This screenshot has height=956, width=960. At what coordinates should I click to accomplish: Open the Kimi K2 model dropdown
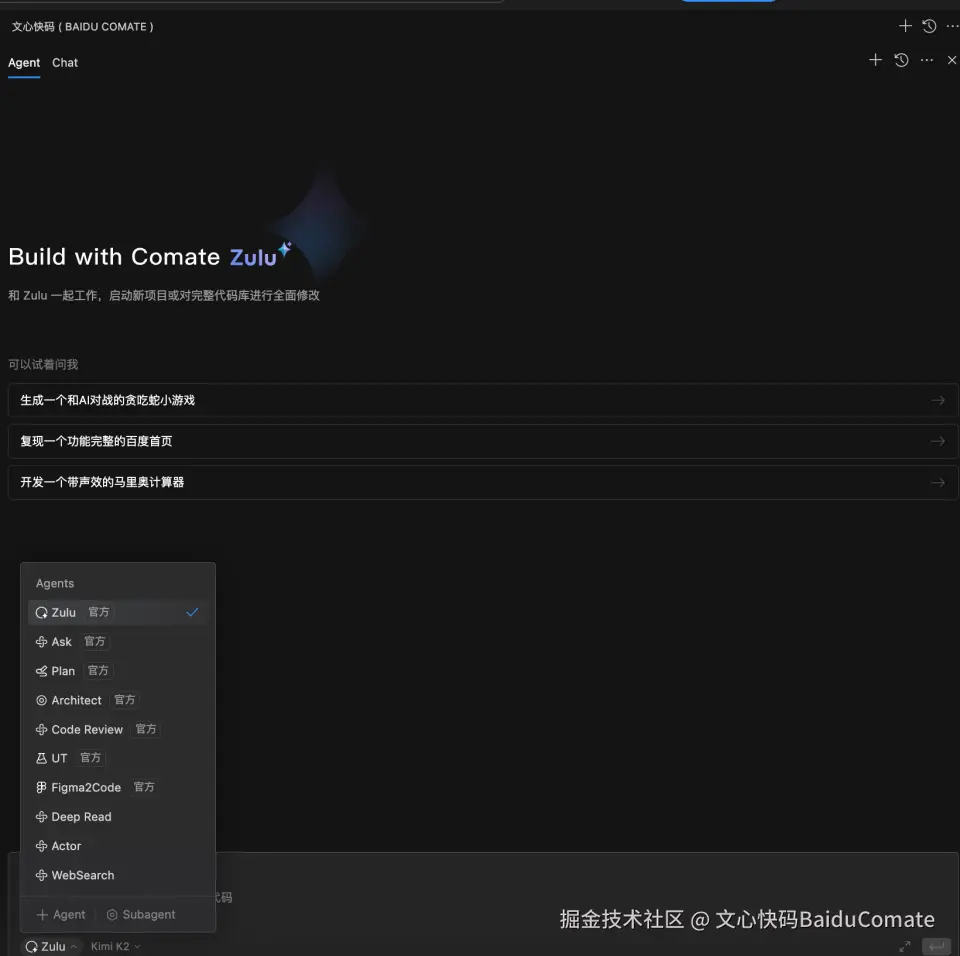point(116,947)
